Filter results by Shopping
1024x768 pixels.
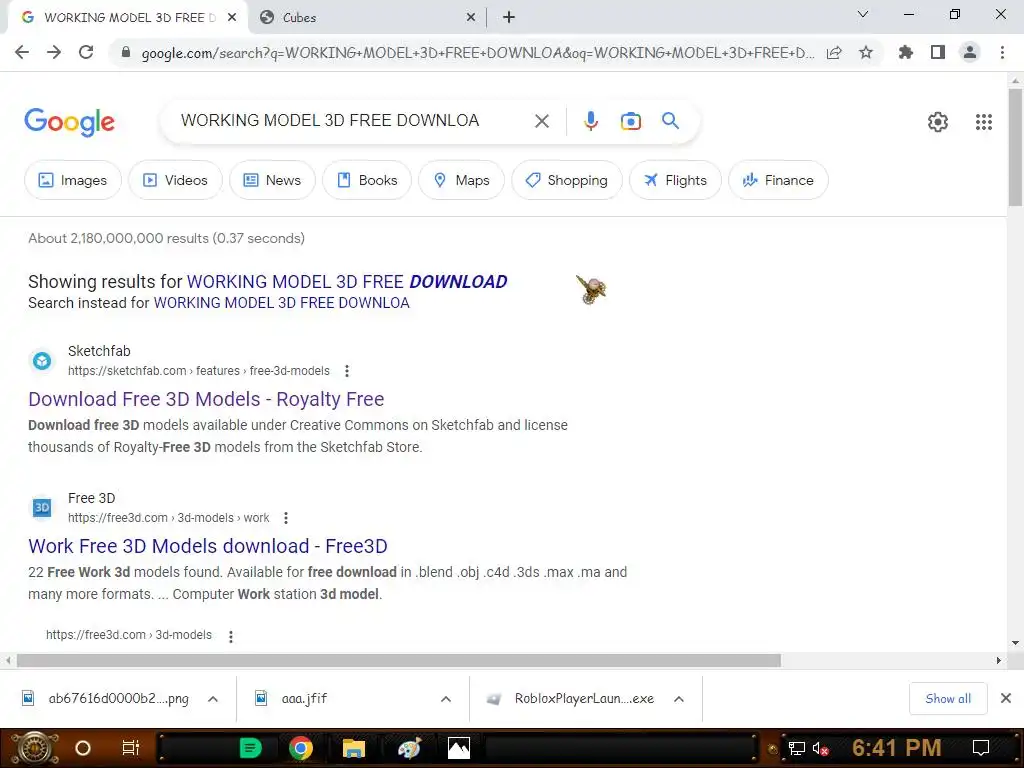(566, 180)
